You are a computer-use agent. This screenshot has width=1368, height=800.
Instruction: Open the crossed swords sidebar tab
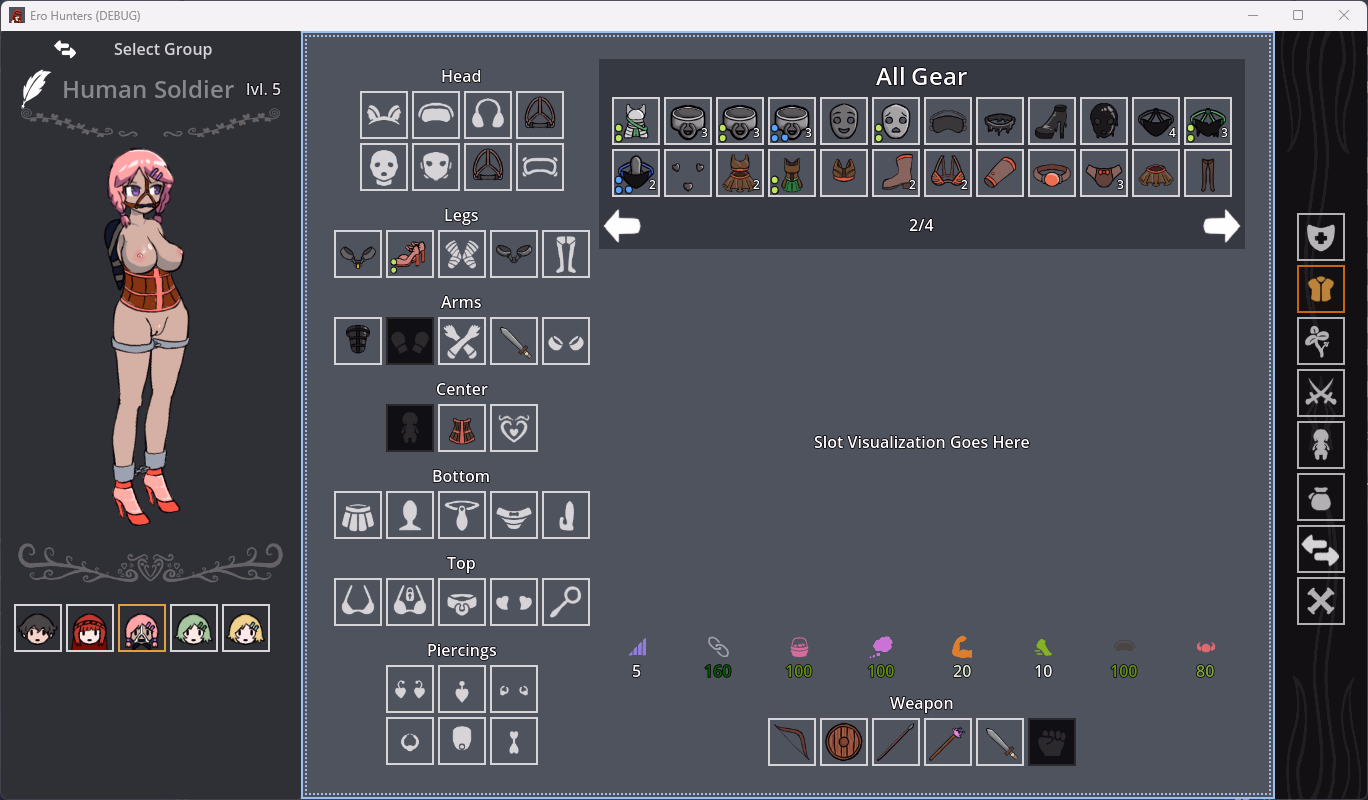(1321, 393)
